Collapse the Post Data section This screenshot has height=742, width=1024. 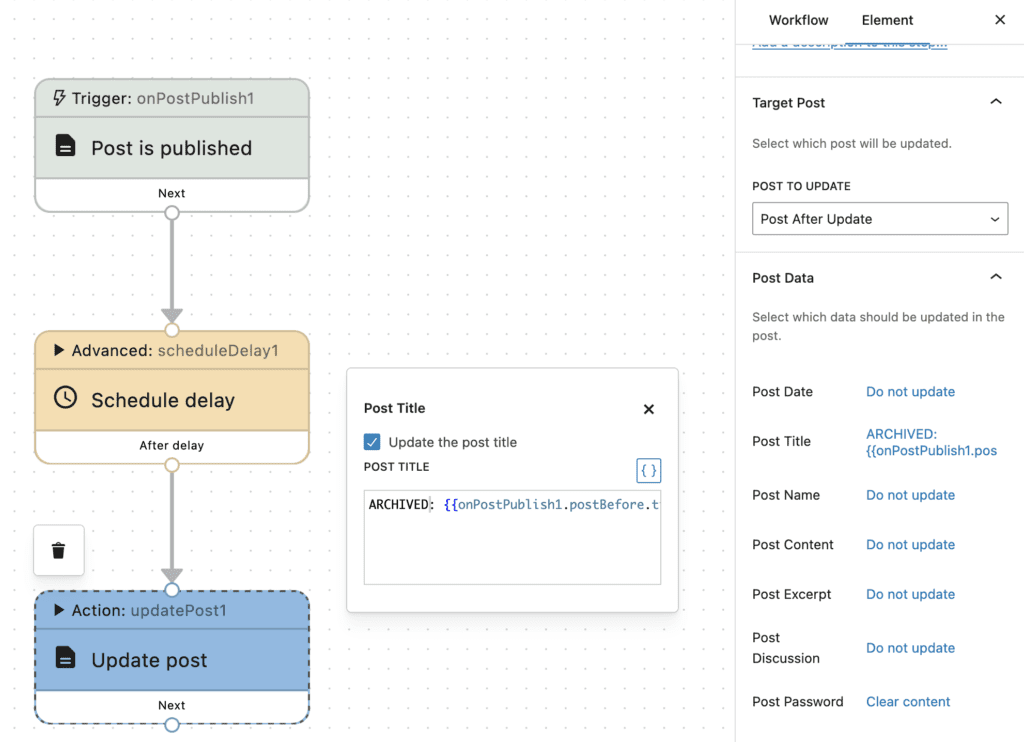pyautogui.click(x=995, y=277)
